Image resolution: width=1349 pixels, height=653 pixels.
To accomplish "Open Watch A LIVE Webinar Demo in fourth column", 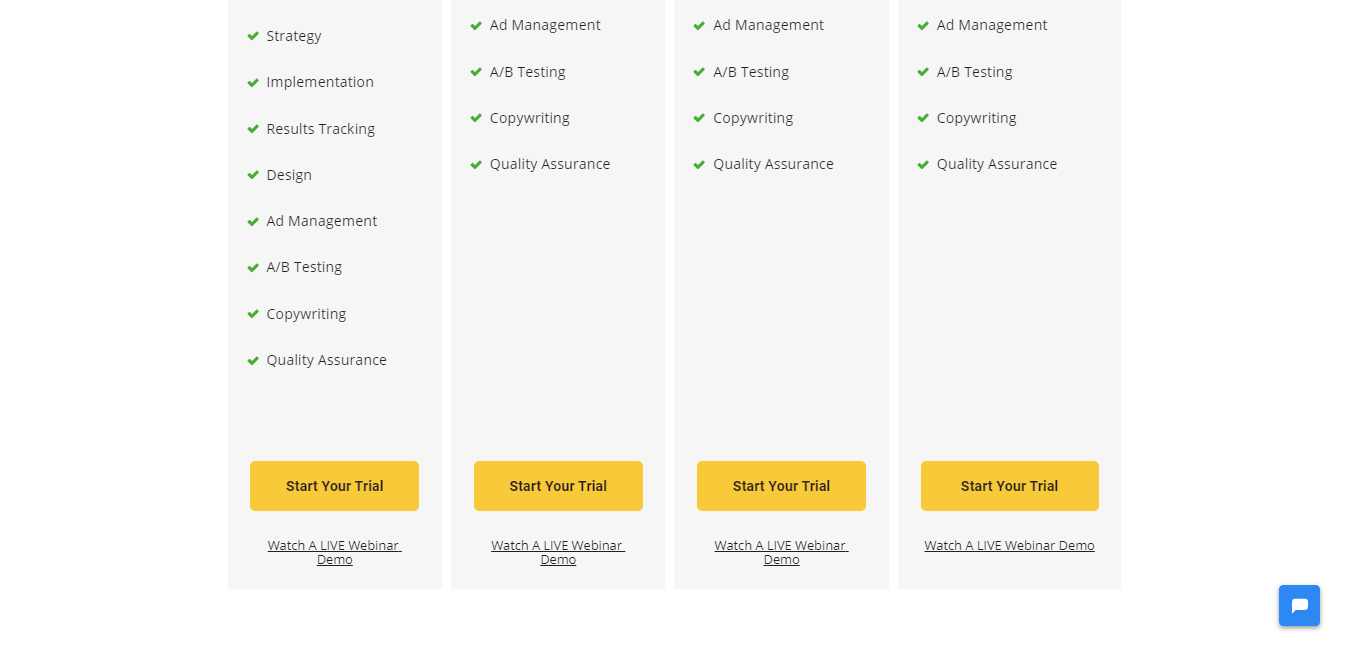I will coord(1009,545).
